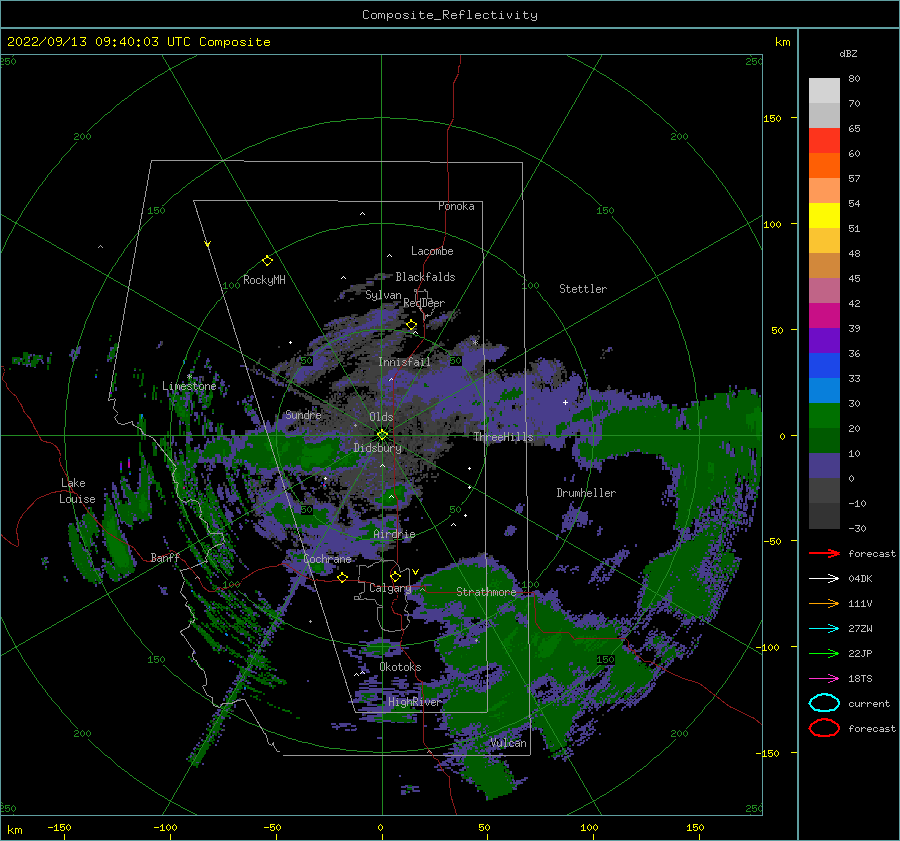Select the red 60-65 dBZ swatch
The image size is (900, 841).
point(824,141)
